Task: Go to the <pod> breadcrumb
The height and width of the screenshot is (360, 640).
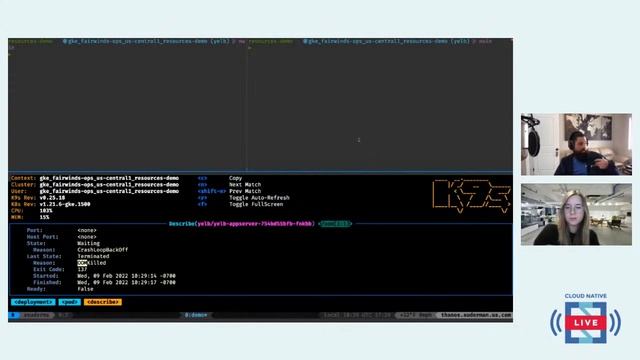Action: (69, 302)
